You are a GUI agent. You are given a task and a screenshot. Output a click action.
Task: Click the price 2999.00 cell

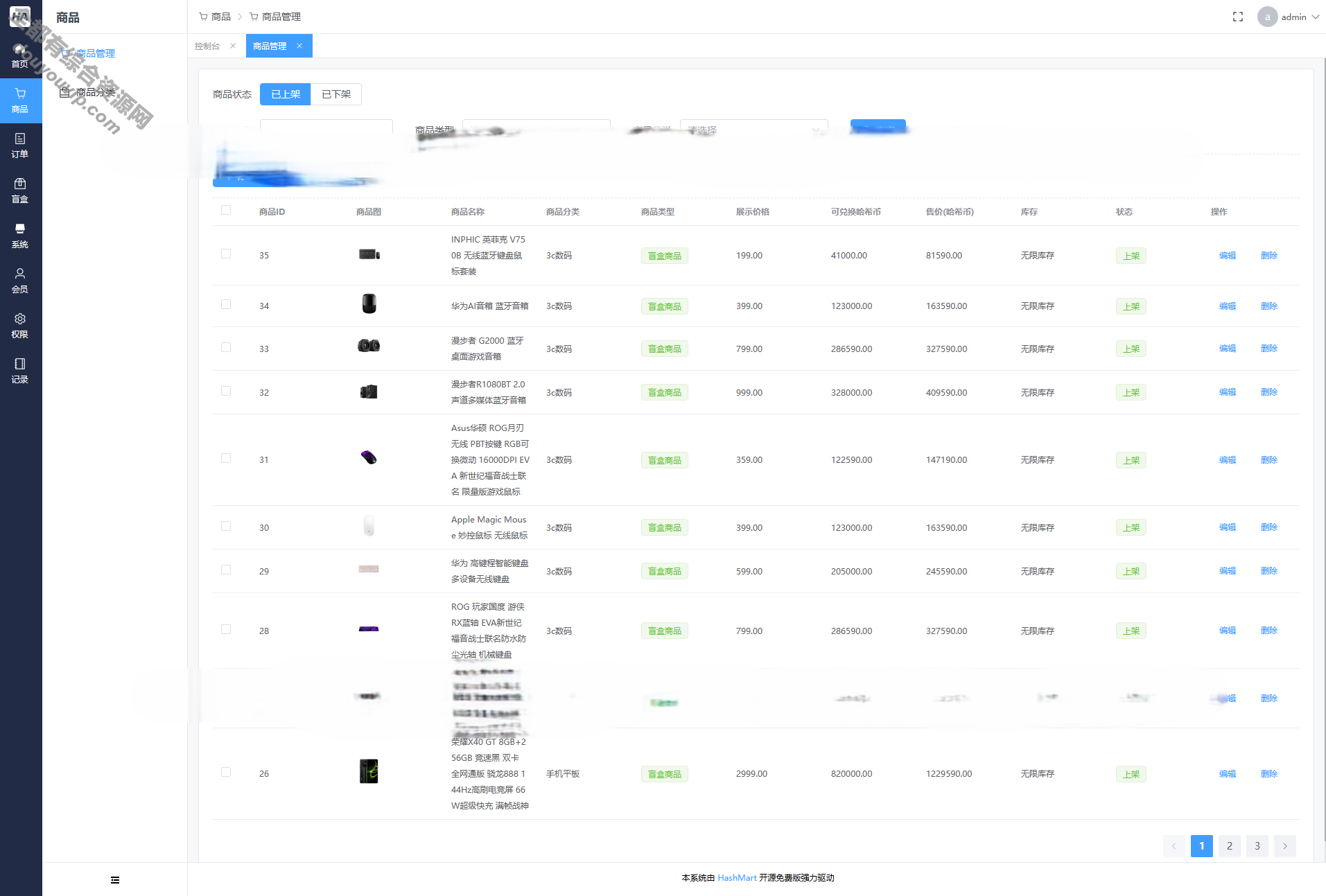coord(752,774)
